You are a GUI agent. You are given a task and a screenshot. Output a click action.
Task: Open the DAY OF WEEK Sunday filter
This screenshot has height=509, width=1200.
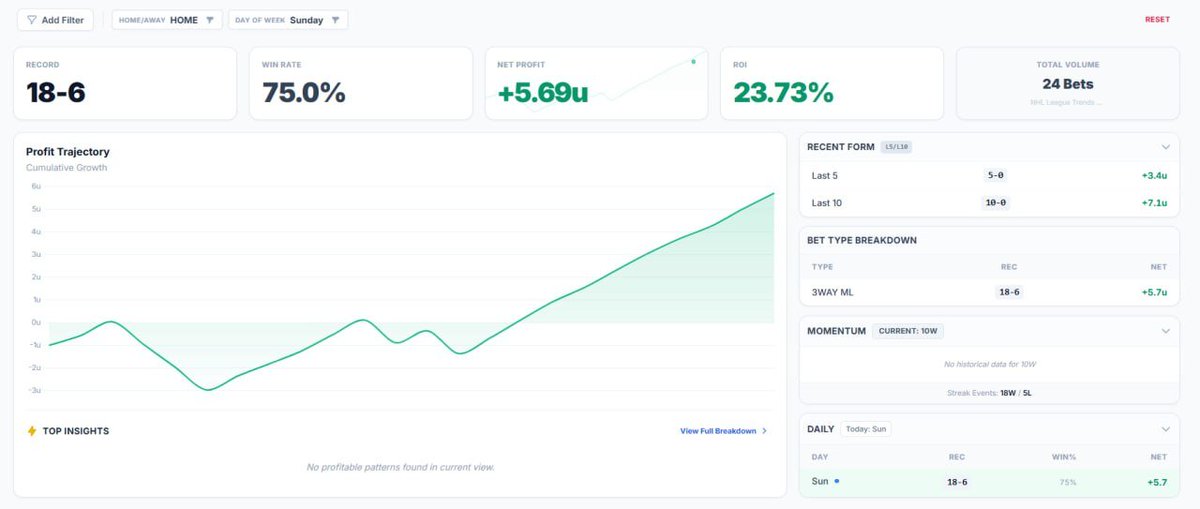click(288, 20)
